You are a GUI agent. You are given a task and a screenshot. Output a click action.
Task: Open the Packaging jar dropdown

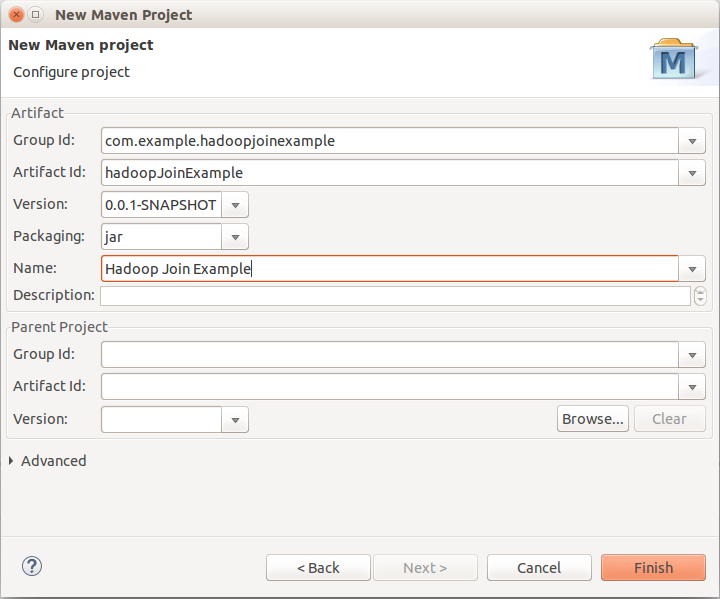235,237
